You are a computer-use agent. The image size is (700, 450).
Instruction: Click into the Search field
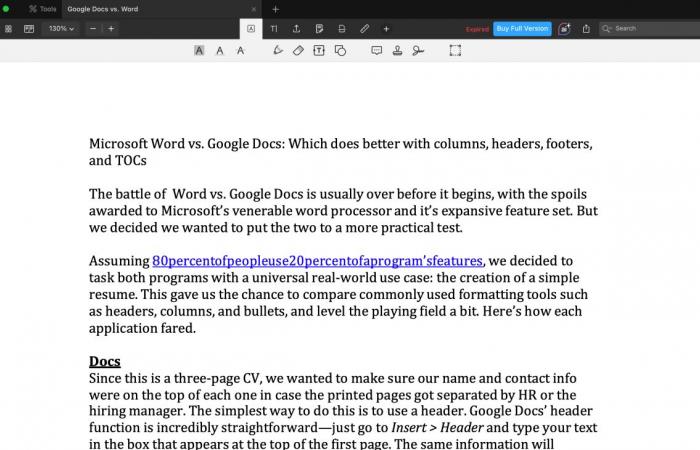(x=650, y=29)
